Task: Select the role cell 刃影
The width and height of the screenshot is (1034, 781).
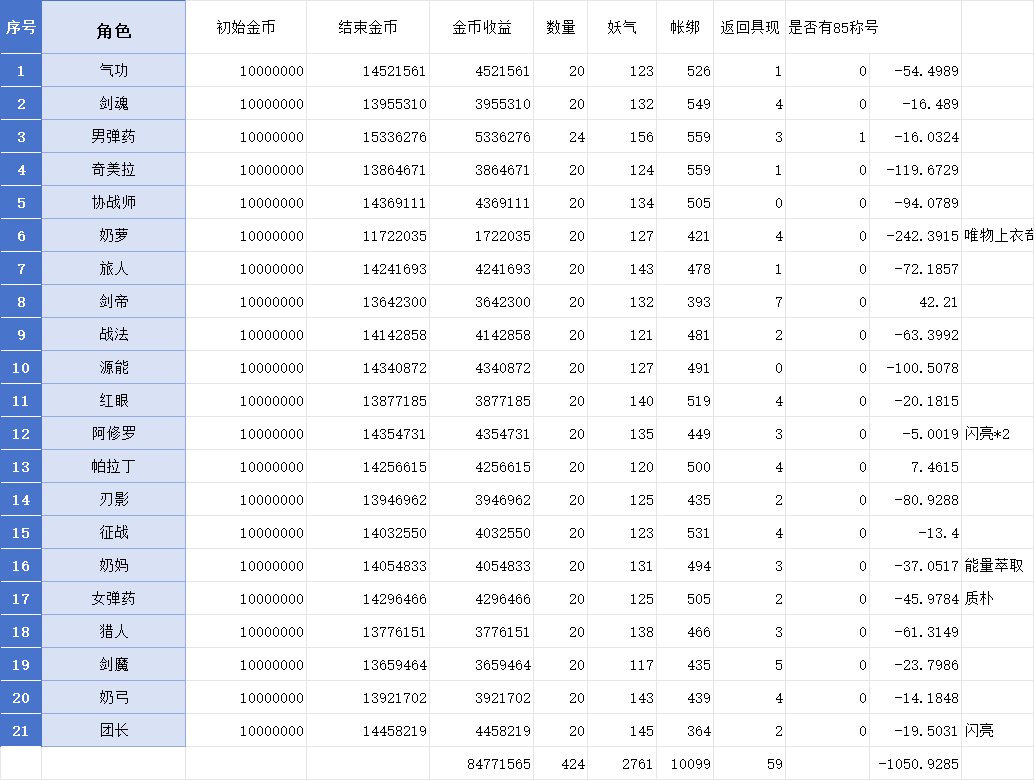Action: coord(113,499)
